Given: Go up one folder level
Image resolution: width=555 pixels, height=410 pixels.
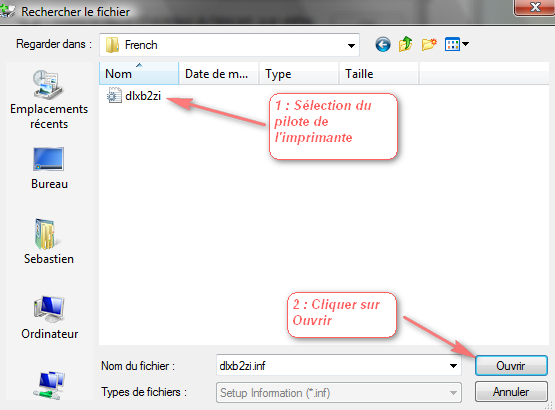Looking at the screenshot, I should coord(406,45).
